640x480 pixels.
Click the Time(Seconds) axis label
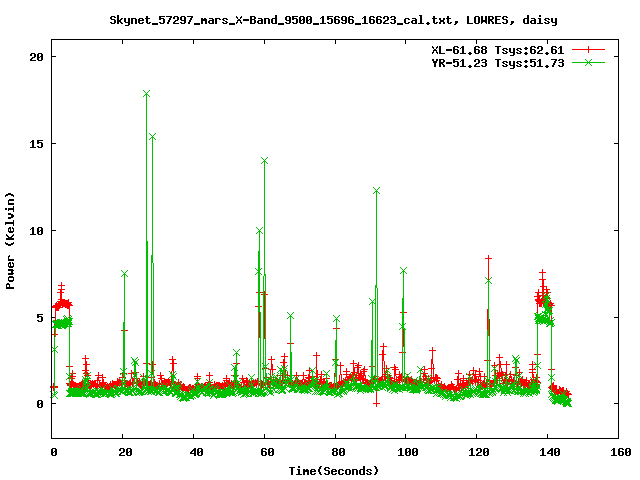pyautogui.click(x=334, y=471)
